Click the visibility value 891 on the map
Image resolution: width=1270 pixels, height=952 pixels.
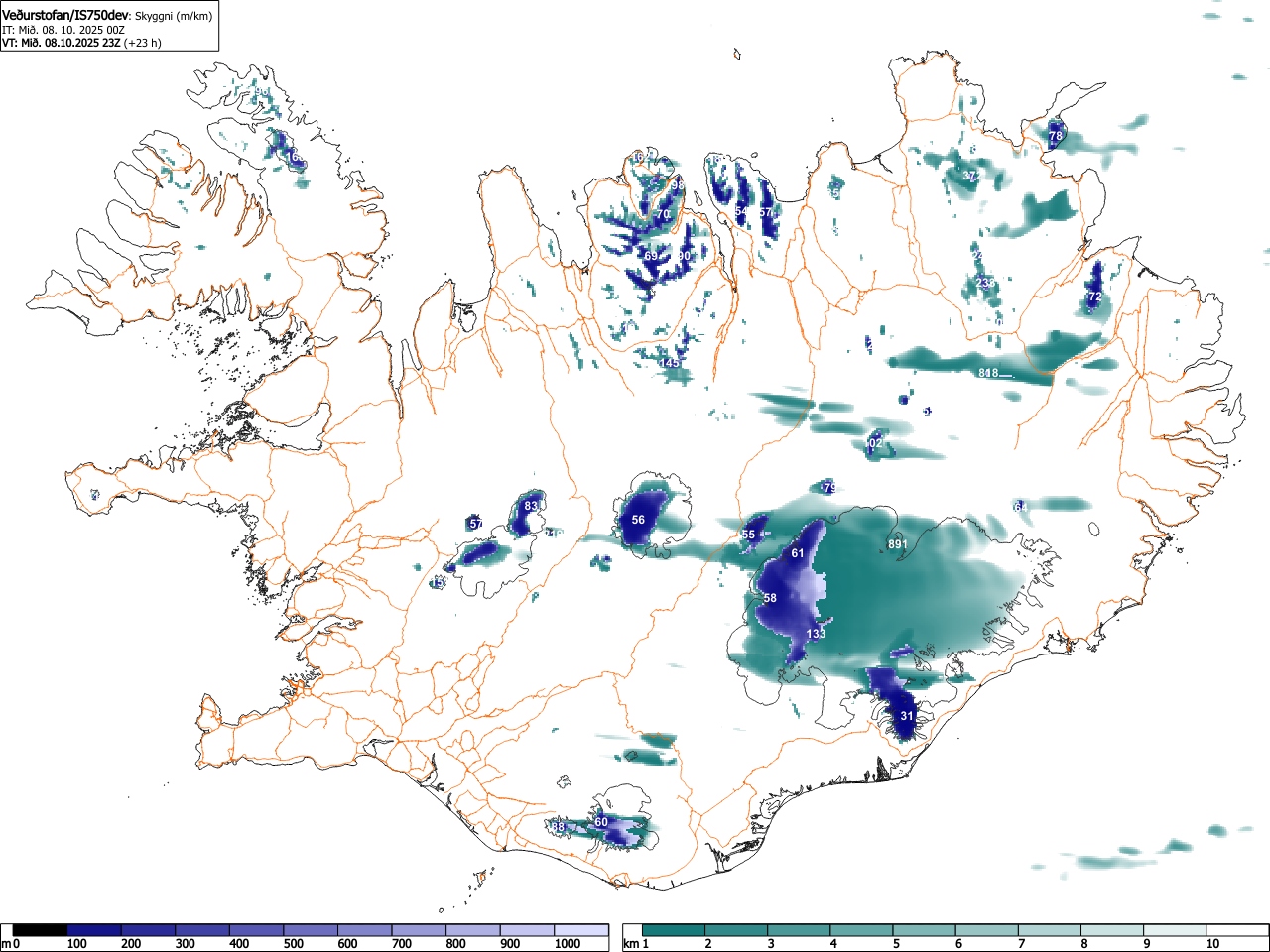coord(898,544)
